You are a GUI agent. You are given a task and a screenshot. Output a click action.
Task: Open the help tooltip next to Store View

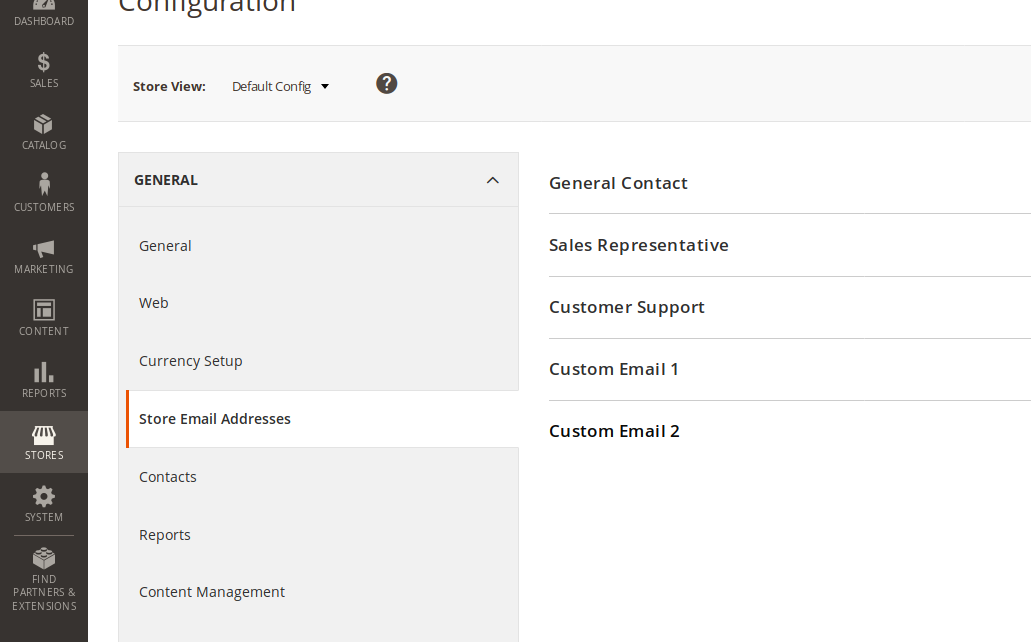pyautogui.click(x=386, y=83)
